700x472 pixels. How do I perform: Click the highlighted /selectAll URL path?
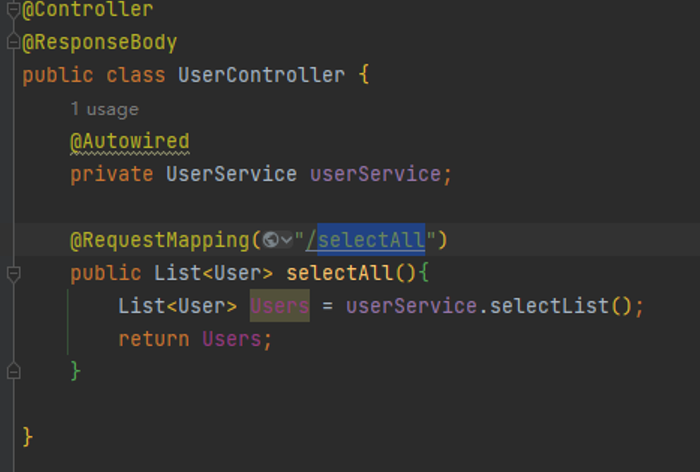coord(371,240)
